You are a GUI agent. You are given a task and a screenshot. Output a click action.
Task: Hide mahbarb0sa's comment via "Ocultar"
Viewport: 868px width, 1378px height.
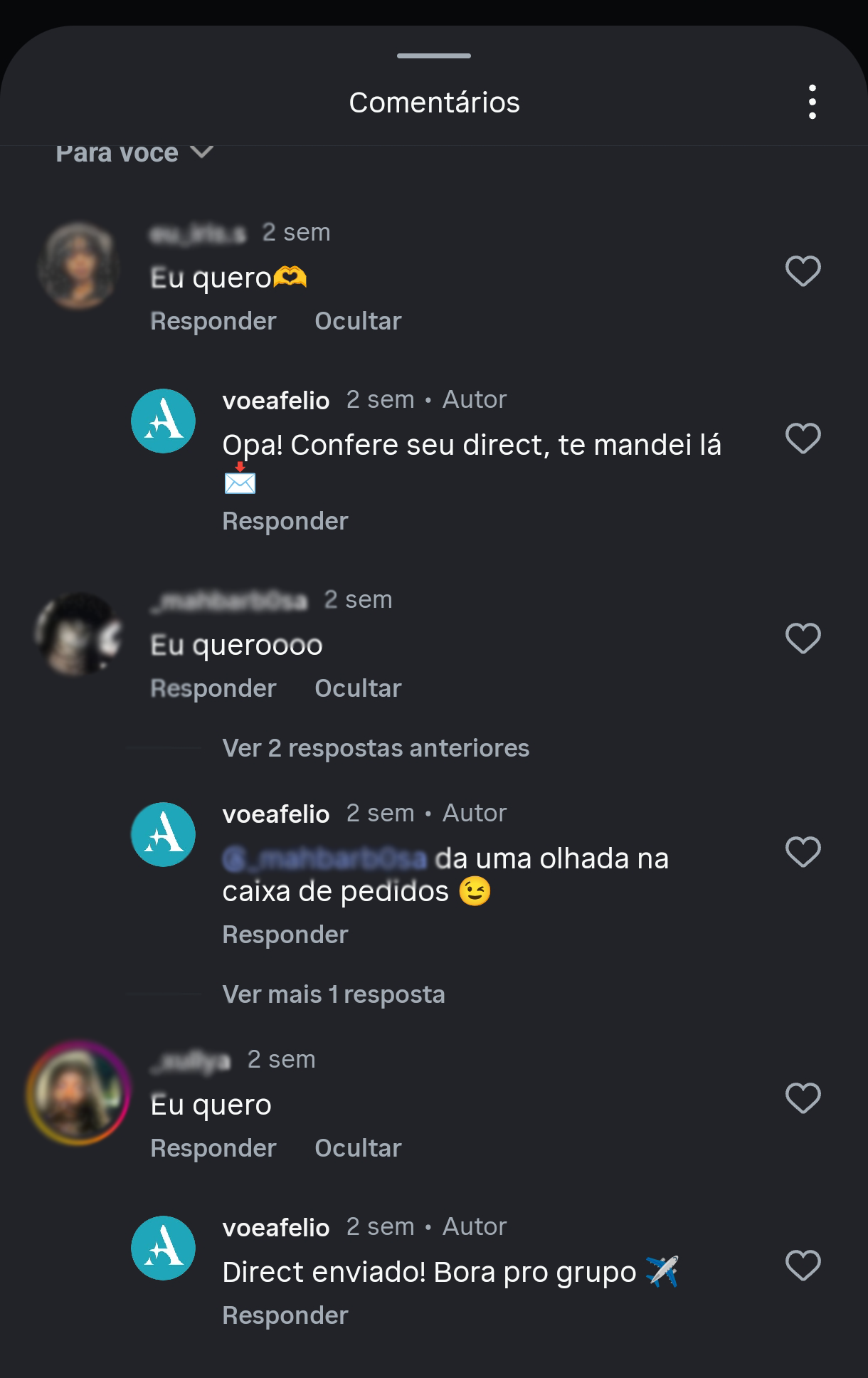click(x=359, y=688)
